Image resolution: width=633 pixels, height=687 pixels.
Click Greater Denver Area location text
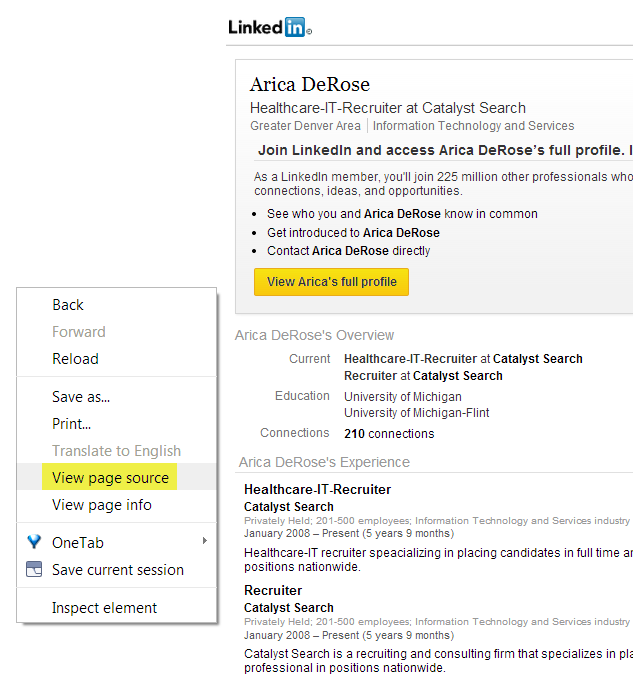tap(305, 126)
